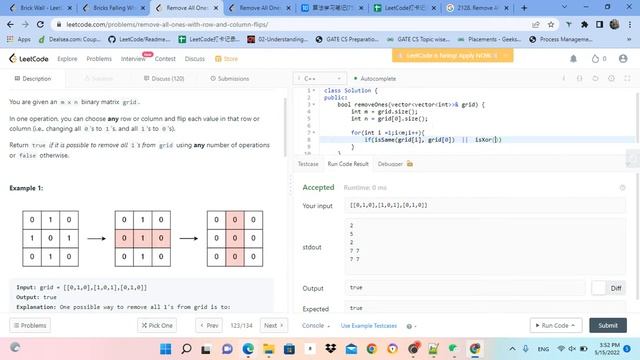The image size is (640, 360).
Task: Click the Run Code button
Action: click(x=555, y=325)
